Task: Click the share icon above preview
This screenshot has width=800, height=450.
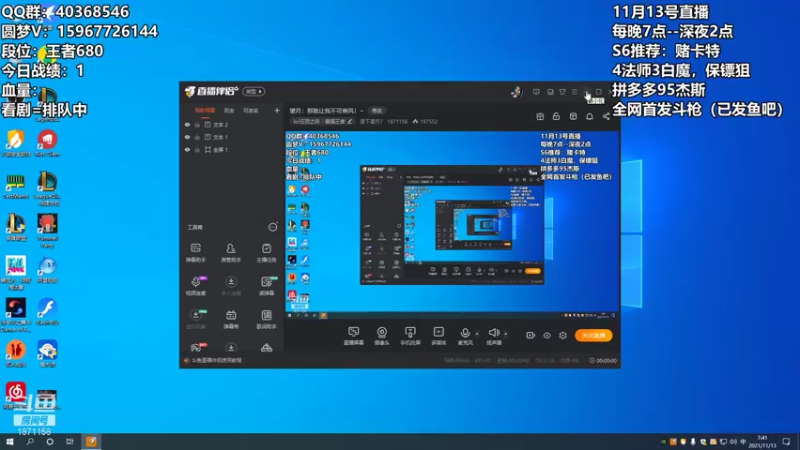Action: pyautogui.click(x=606, y=116)
